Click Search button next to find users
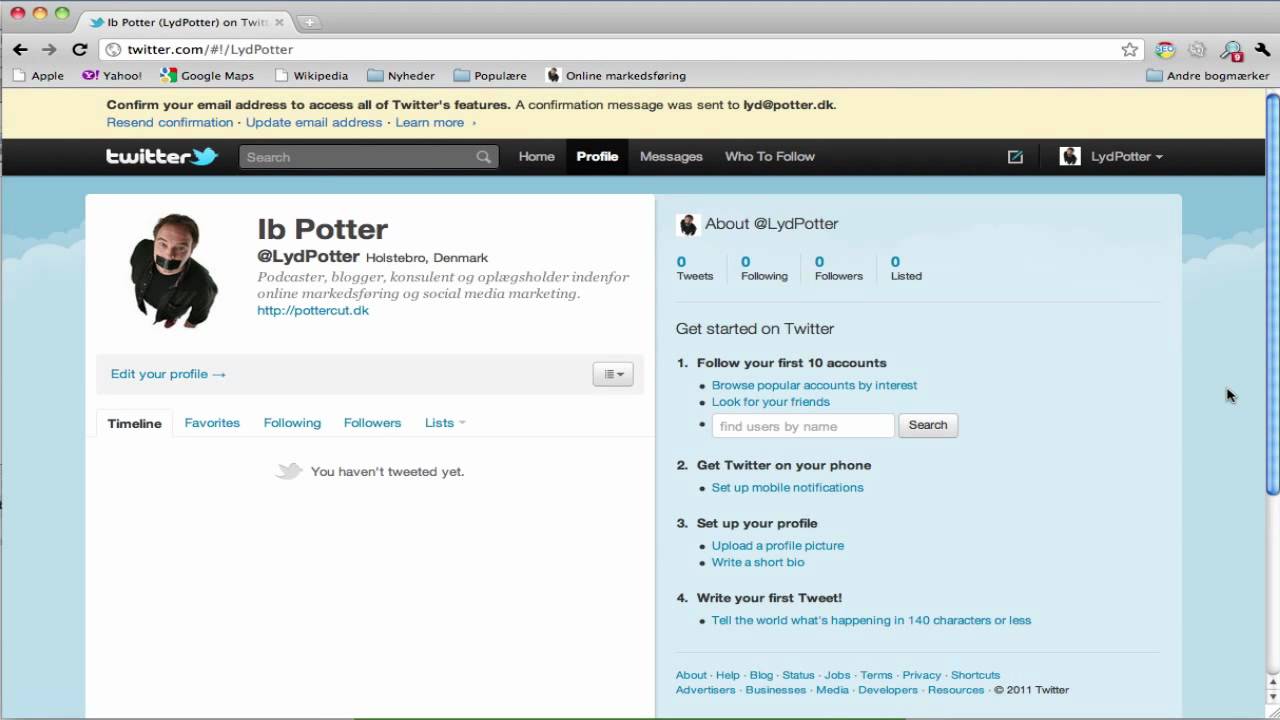 pyautogui.click(x=928, y=425)
